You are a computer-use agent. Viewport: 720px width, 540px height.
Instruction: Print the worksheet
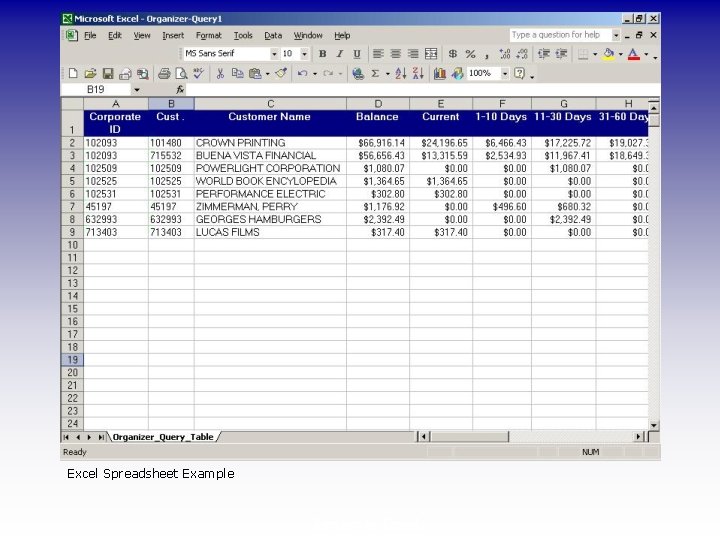(x=164, y=73)
